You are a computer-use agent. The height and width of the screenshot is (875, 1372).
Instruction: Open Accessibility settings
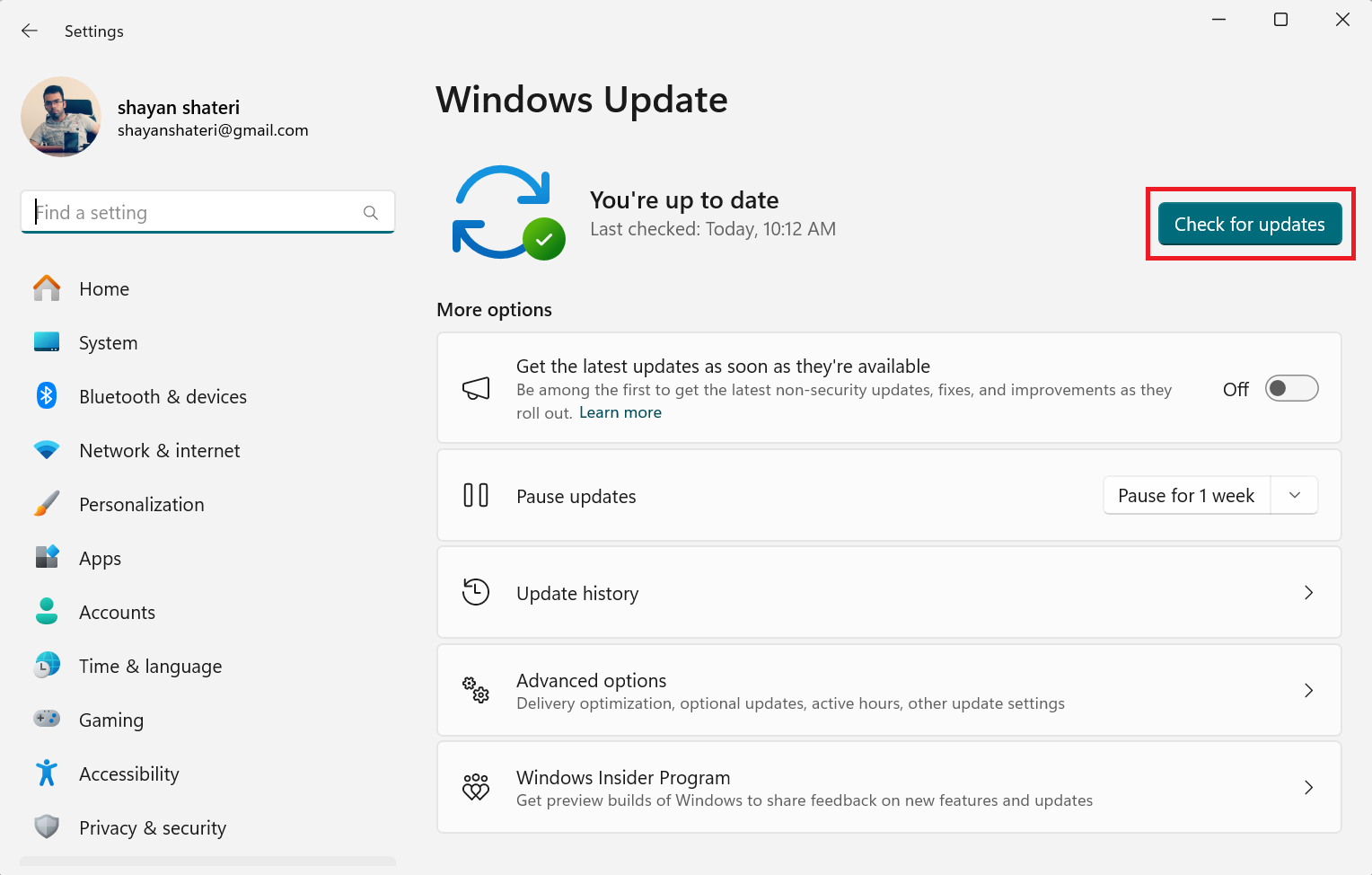(207, 773)
